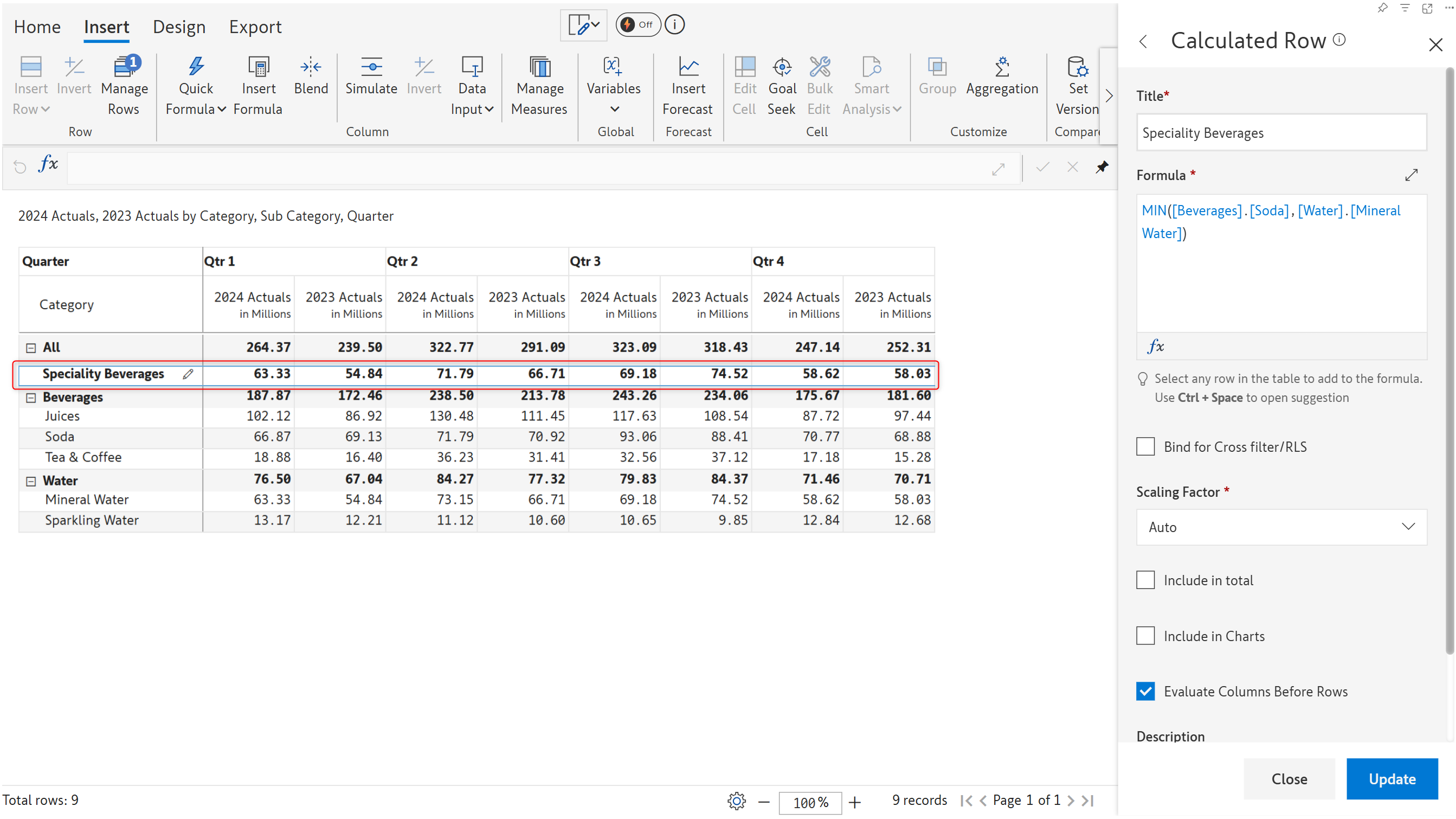Click the formula bar pin icon
The width and height of the screenshot is (1456, 819).
[1101, 167]
